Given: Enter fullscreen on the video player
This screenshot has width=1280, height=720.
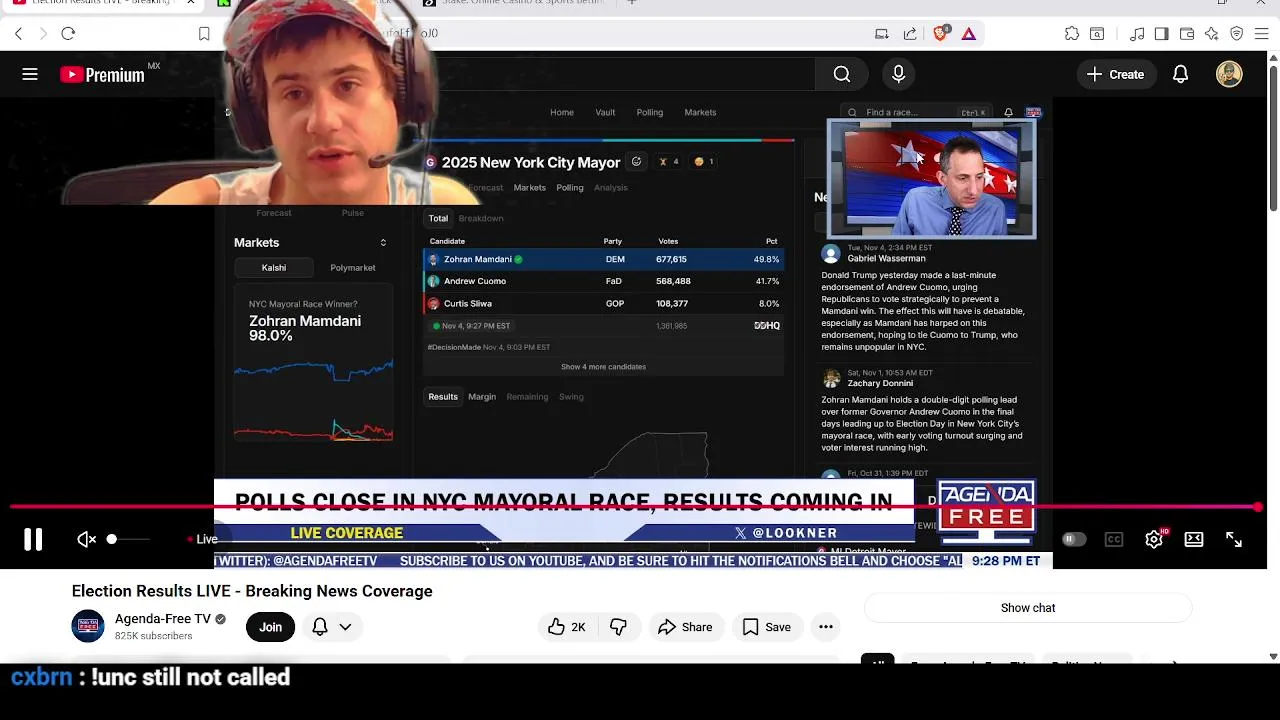Looking at the screenshot, I should tap(1234, 539).
